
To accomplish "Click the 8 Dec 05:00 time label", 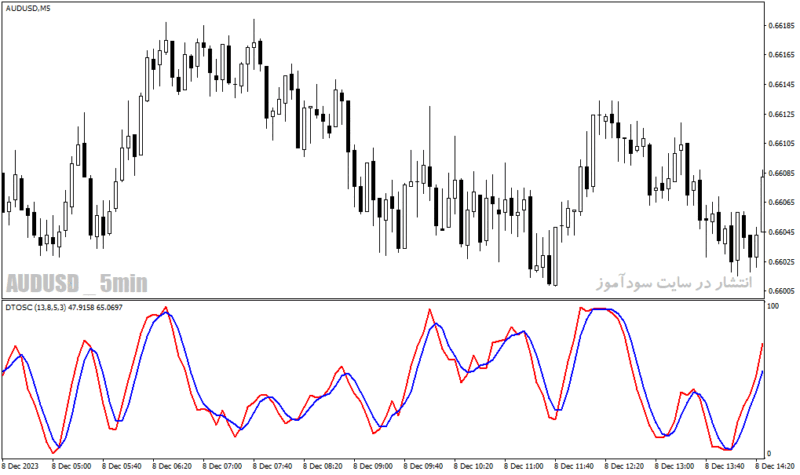I will pos(71,466).
